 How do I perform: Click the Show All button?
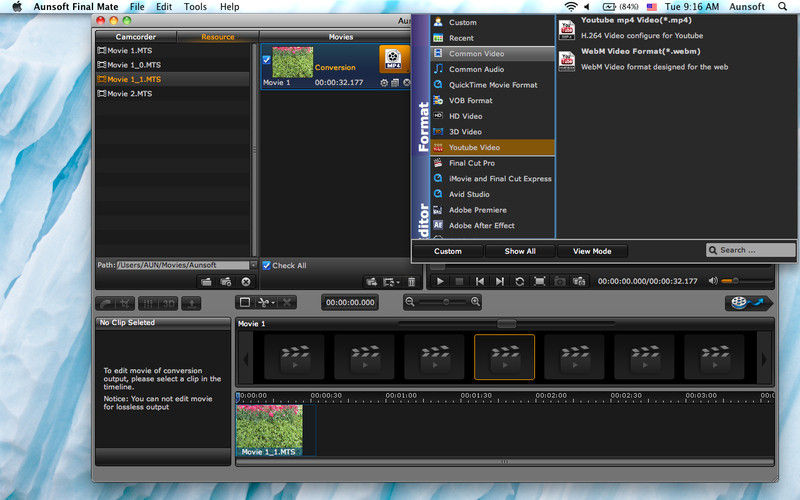[520, 251]
